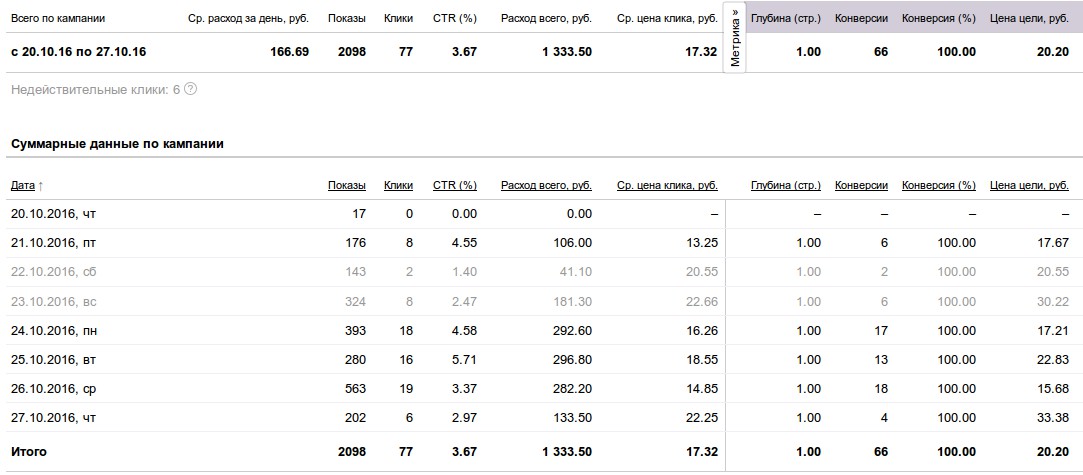Sort table by Дата column

tap(23, 185)
